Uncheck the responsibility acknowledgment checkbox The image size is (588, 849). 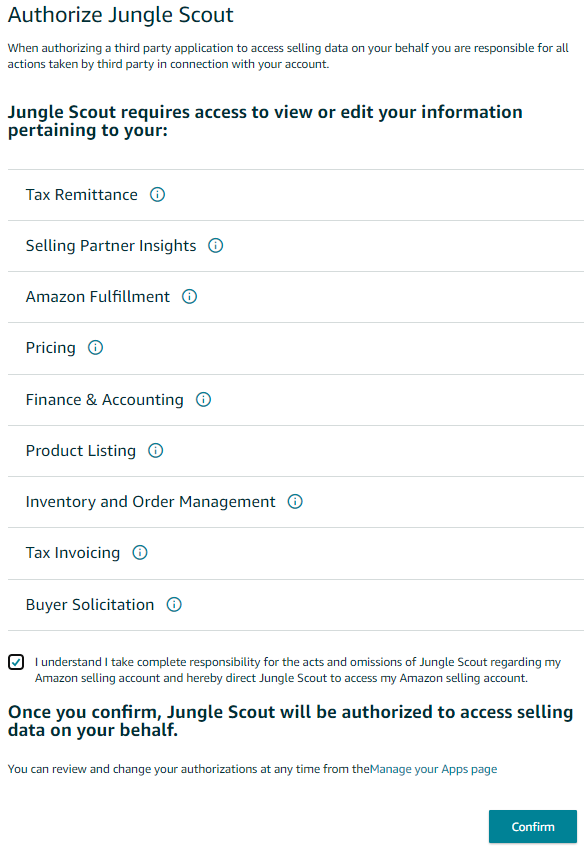16,662
